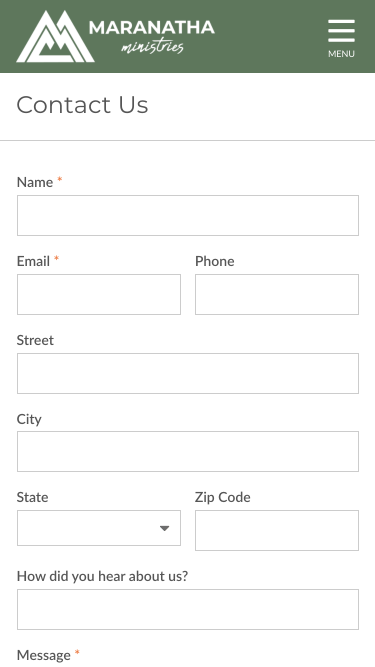Click the Maranatha Ministries wordmark
The image size is (375, 667).
coord(151,37)
